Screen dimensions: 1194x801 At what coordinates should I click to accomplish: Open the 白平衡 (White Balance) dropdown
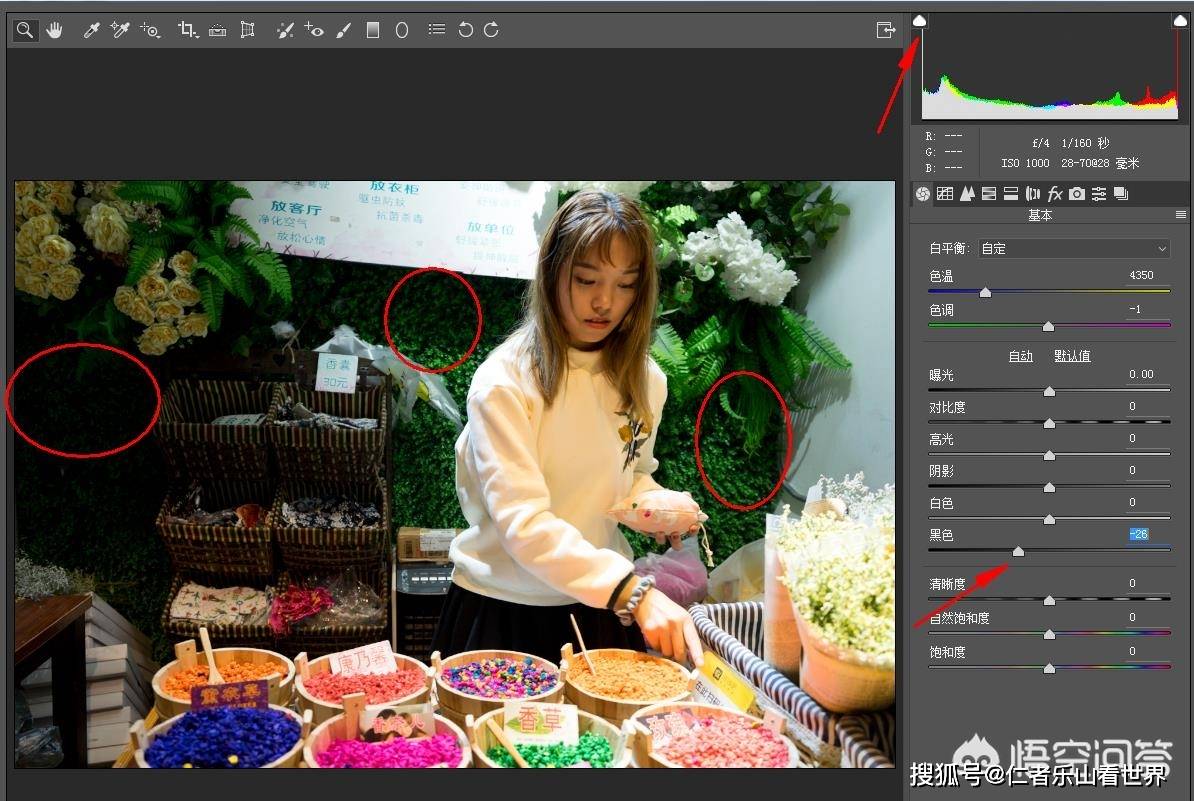coord(1074,248)
